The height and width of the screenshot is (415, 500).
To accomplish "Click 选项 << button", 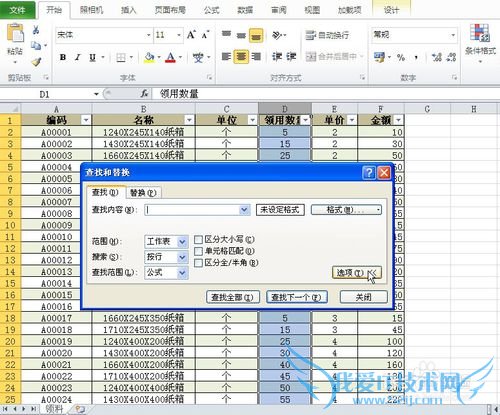I will tap(357, 273).
